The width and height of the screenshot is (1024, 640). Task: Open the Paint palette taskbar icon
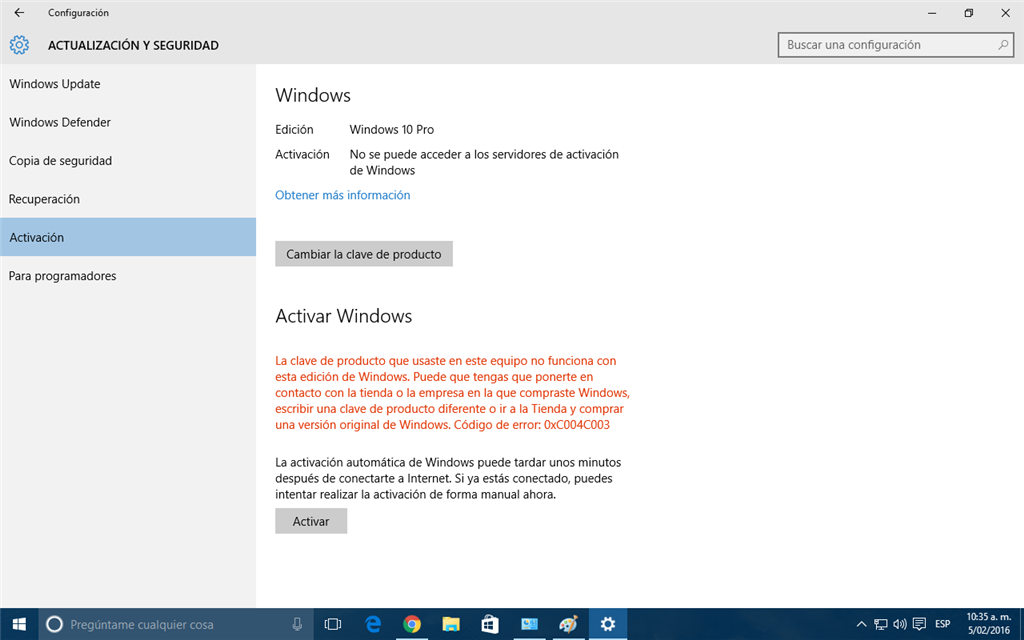coord(568,624)
